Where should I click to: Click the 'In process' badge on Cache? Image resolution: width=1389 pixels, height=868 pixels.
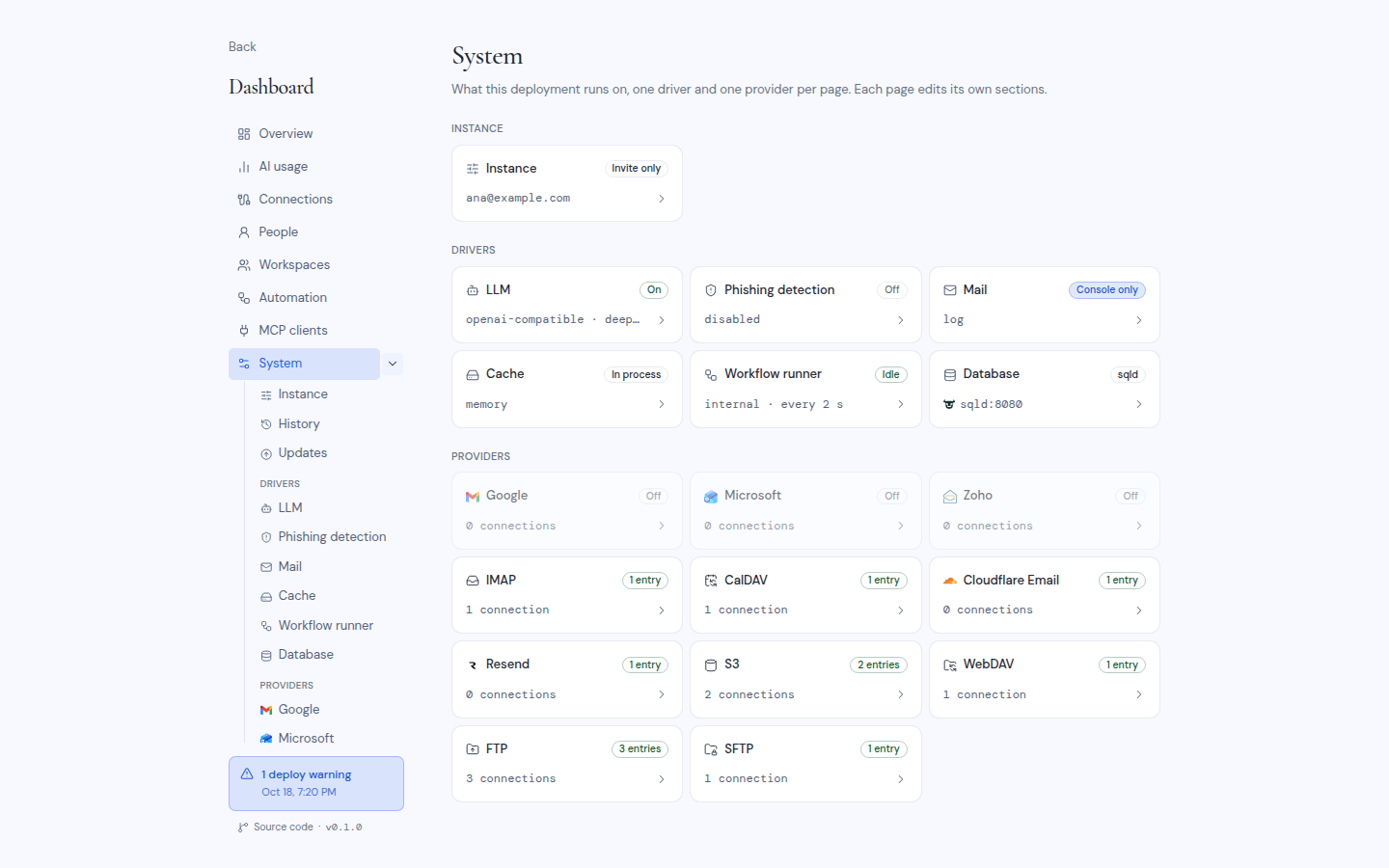(637, 375)
